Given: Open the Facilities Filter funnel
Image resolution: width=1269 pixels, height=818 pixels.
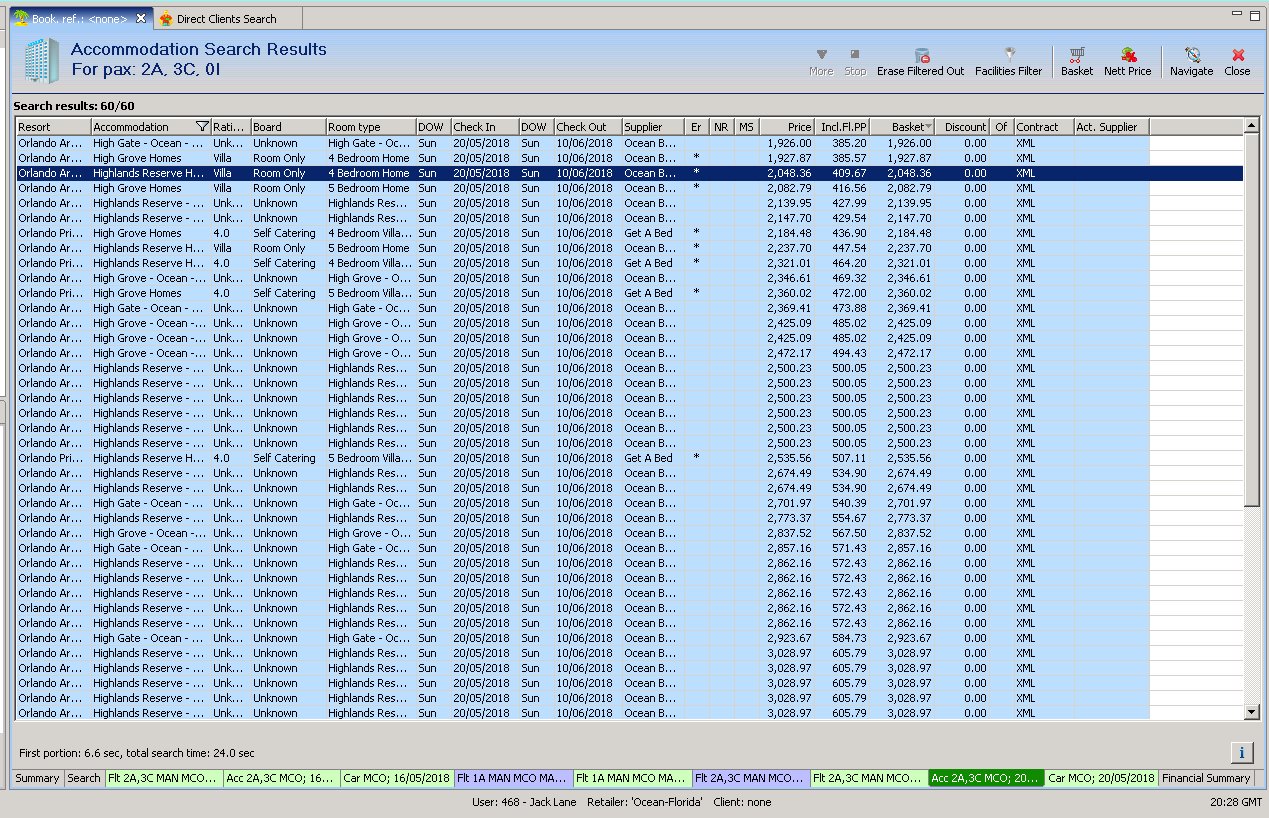Looking at the screenshot, I should click(x=1008, y=56).
